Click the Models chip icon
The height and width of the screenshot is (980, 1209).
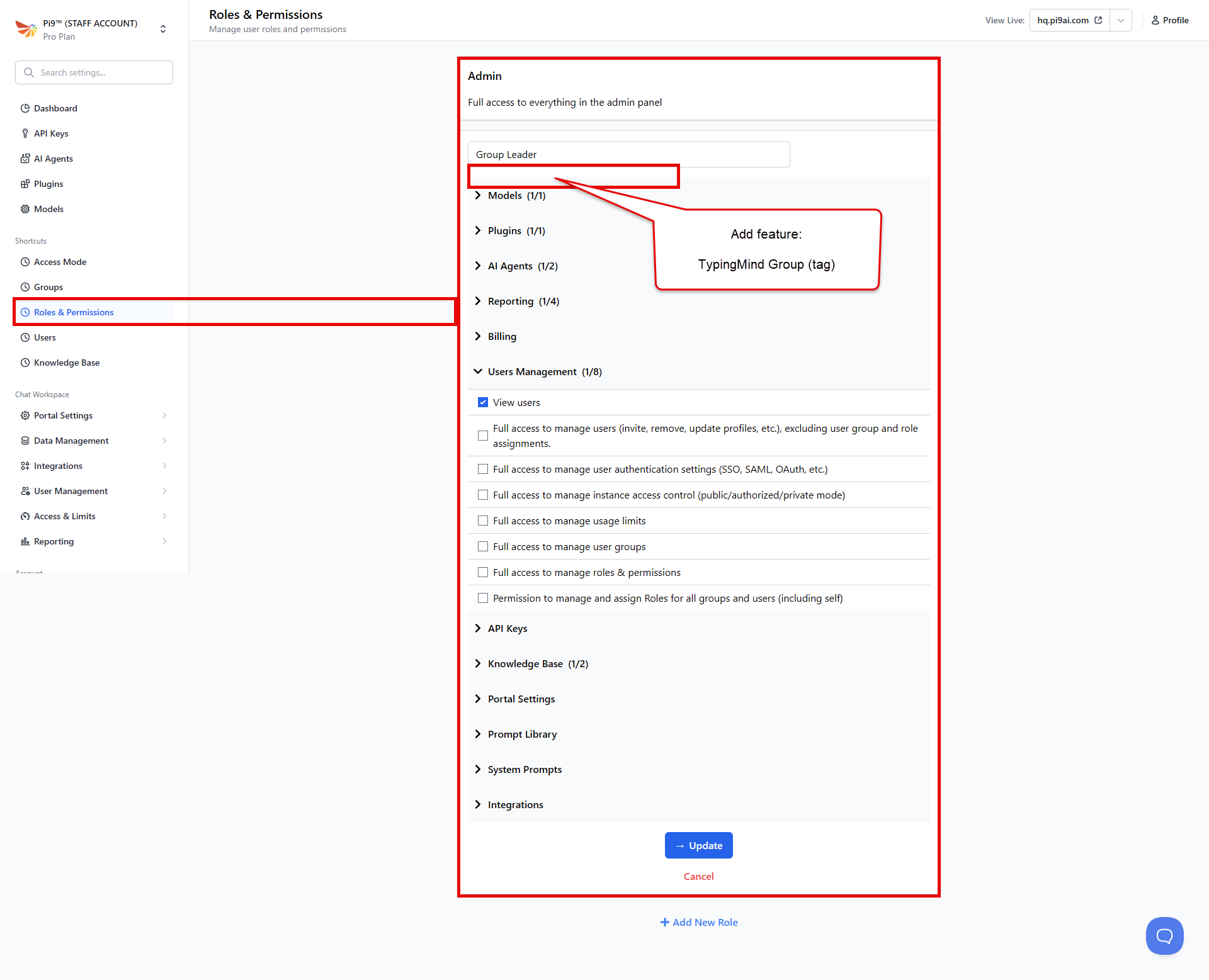[25, 209]
